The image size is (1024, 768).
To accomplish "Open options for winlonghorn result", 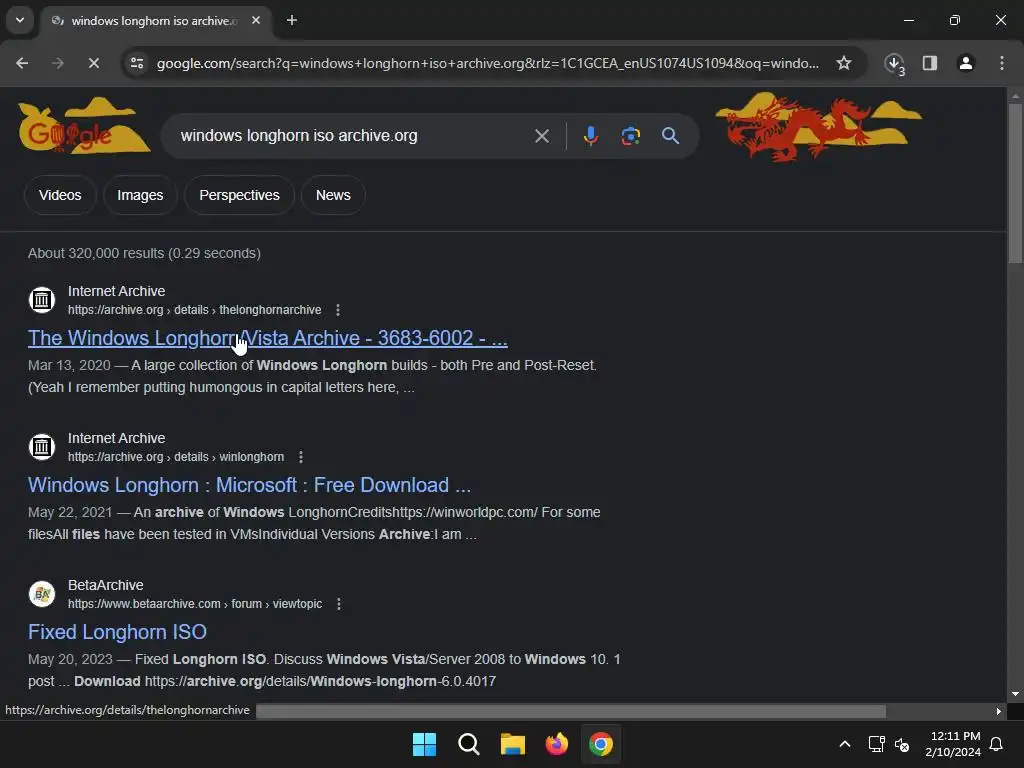I will coord(300,456).
